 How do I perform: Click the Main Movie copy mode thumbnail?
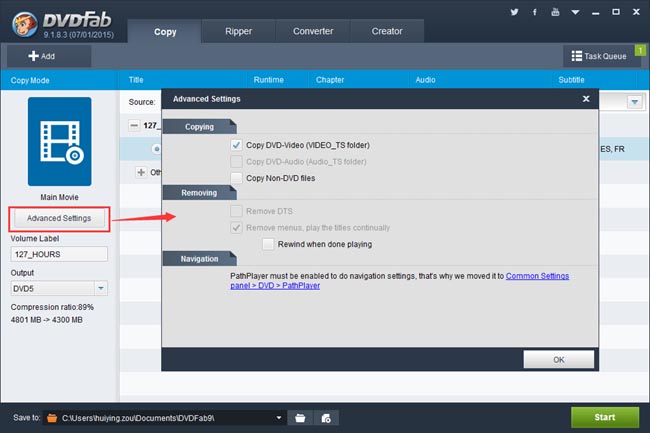pos(60,141)
